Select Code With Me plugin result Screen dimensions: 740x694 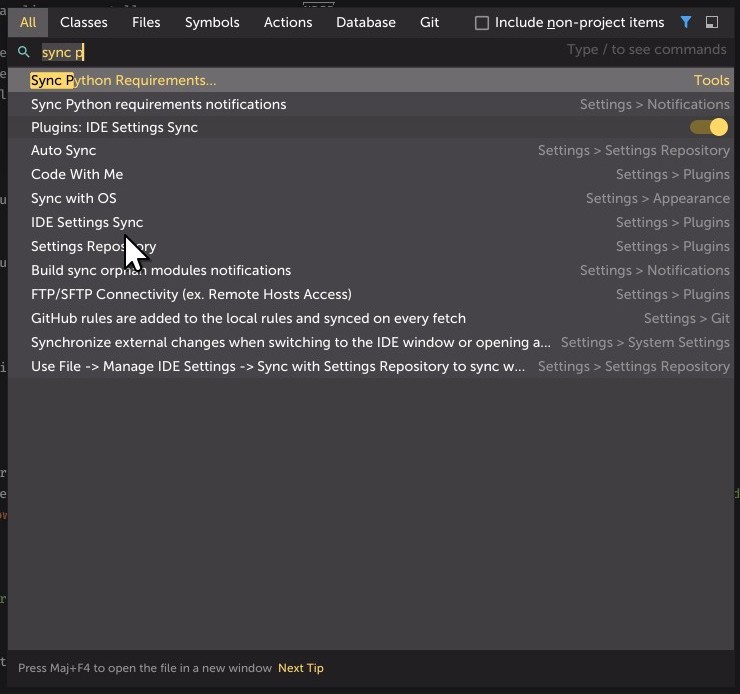click(x=77, y=174)
